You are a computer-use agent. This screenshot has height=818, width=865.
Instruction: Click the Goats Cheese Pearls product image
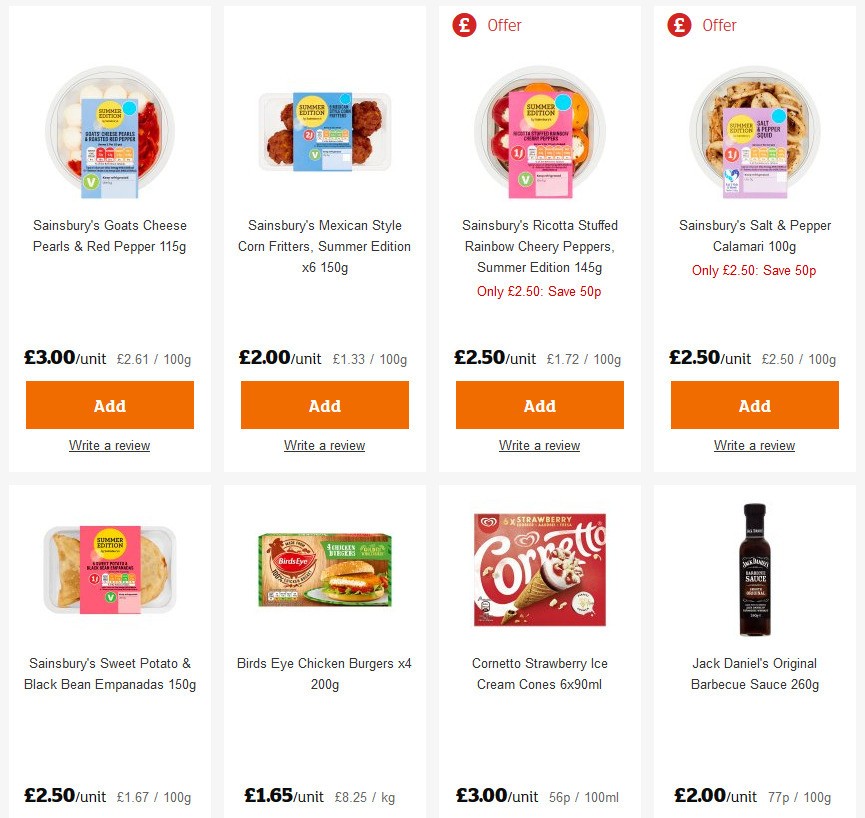110,130
